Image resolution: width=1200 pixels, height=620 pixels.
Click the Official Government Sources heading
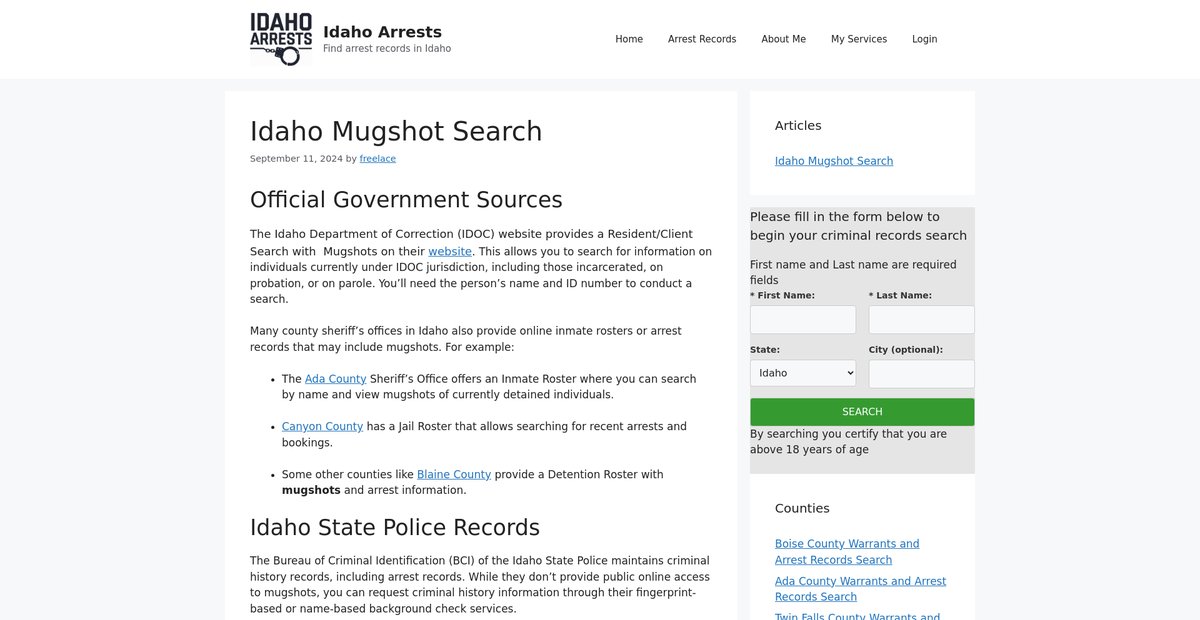[406, 199]
